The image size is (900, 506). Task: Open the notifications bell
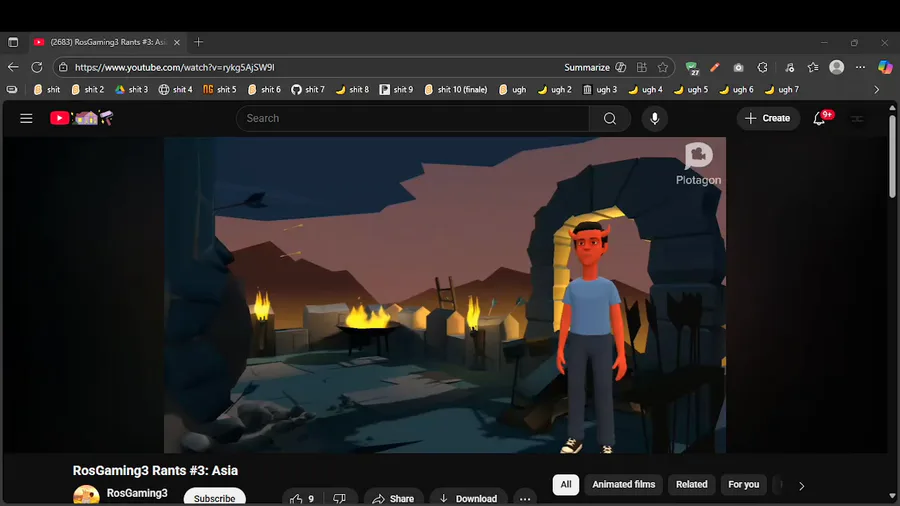click(x=819, y=118)
